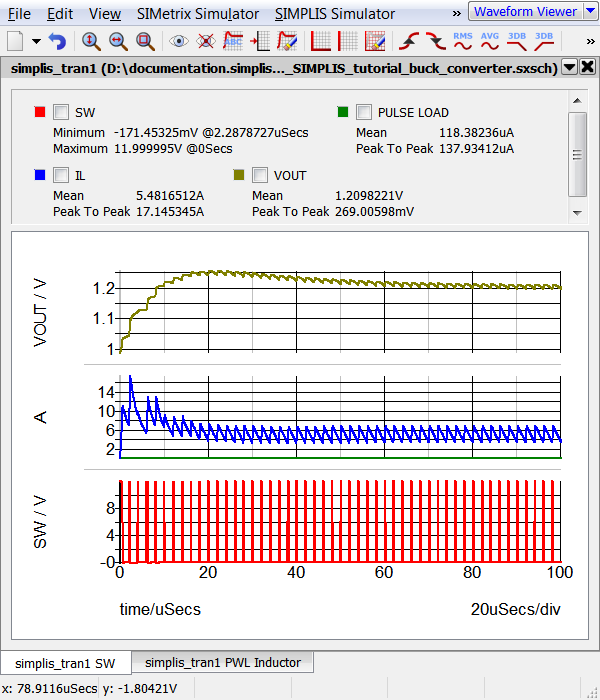
Task: Enable the VOUT curve checkbox
Action: pos(260,175)
